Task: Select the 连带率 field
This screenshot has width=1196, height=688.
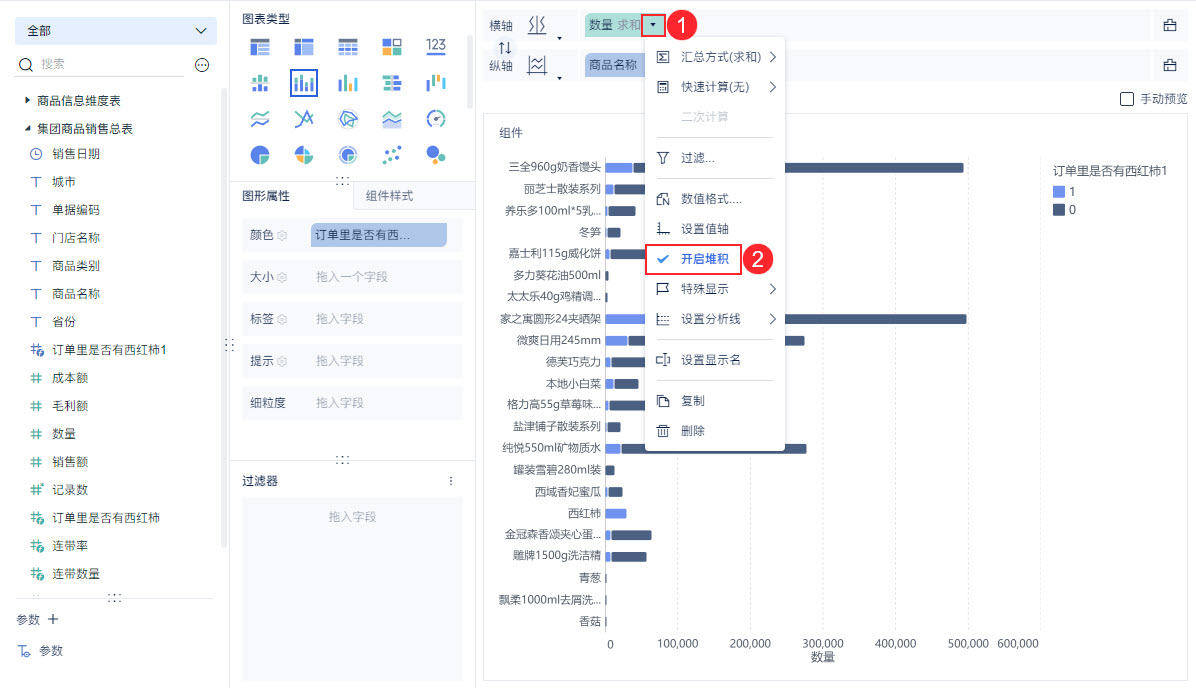Action: pos(69,546)
